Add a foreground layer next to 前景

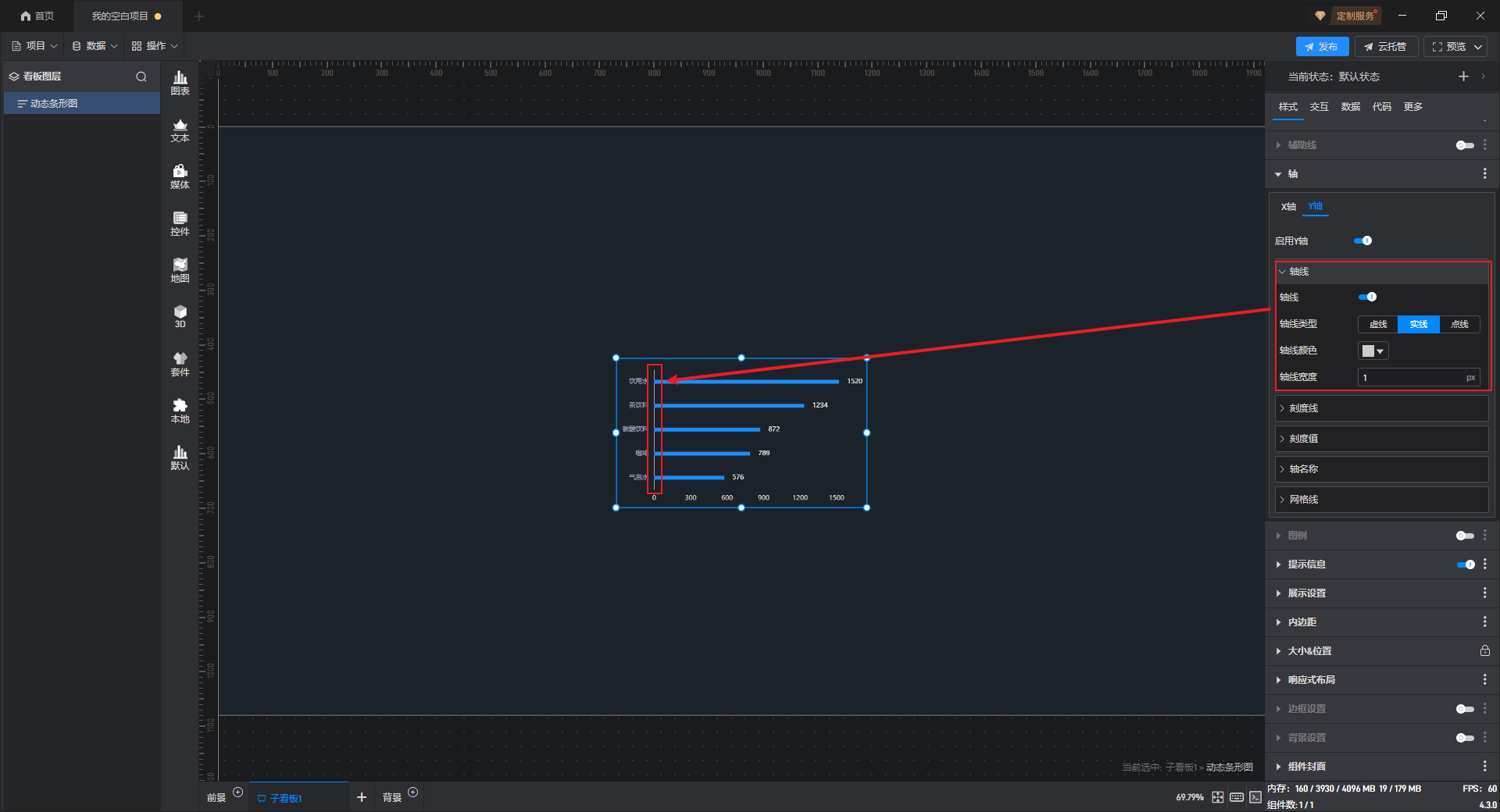tap(238, 792)
